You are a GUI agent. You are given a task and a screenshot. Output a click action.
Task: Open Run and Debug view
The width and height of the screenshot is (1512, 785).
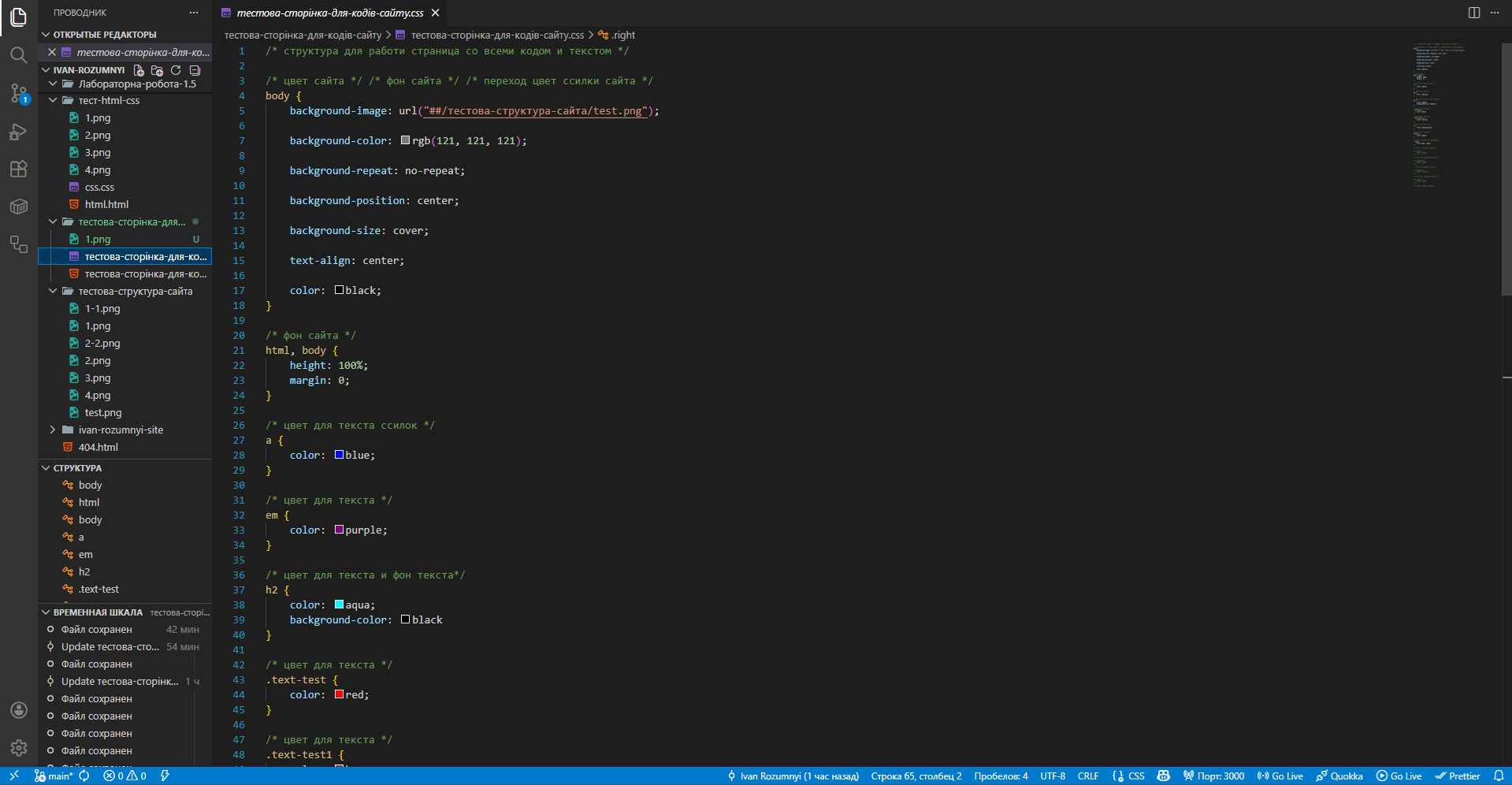click(x=18, y=132)
